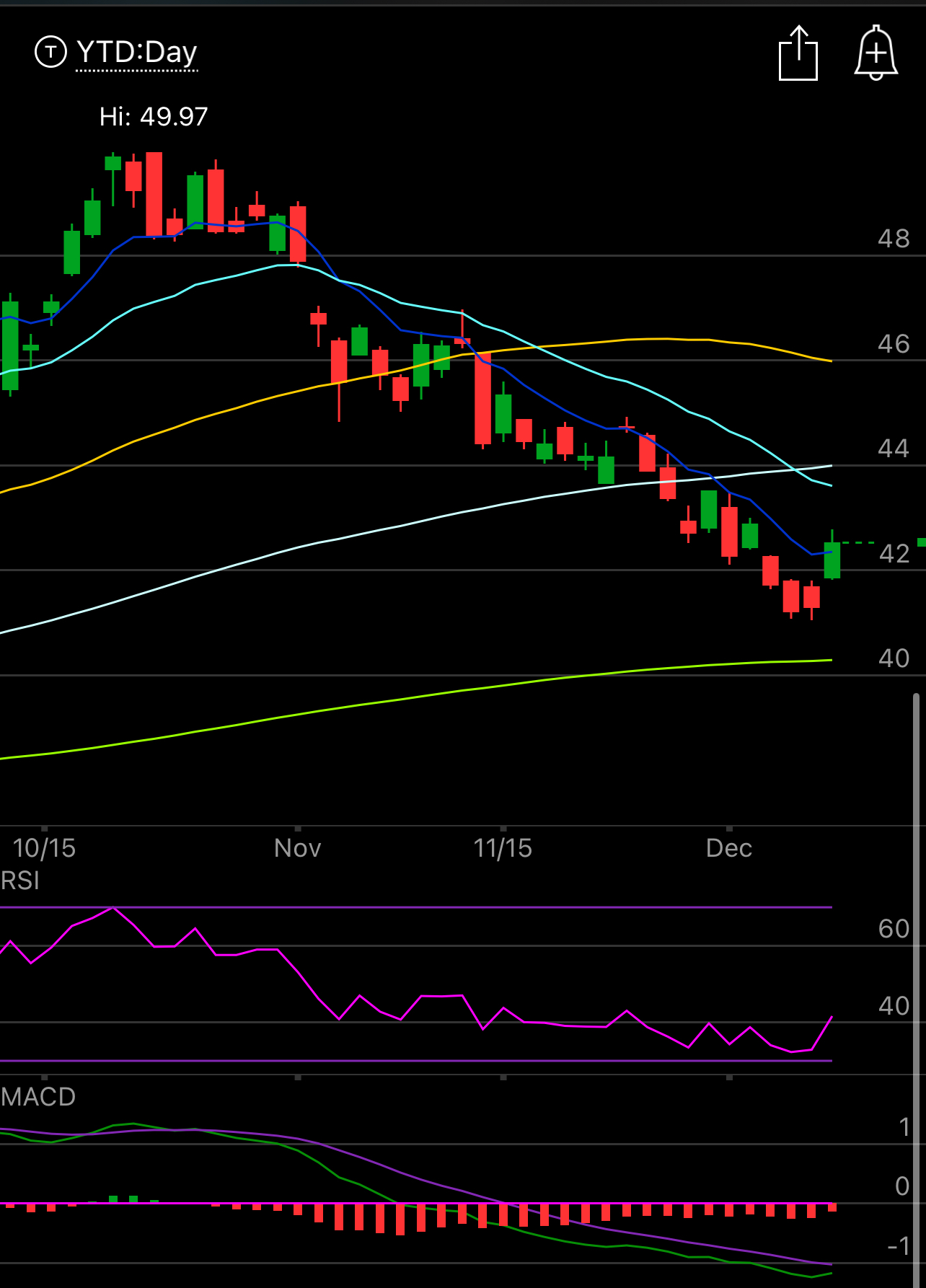Image resolution: width=926 pixels, height=1288 pixels.
Task: Tap the last RSI upturn point
Action: coord(832,1017)
